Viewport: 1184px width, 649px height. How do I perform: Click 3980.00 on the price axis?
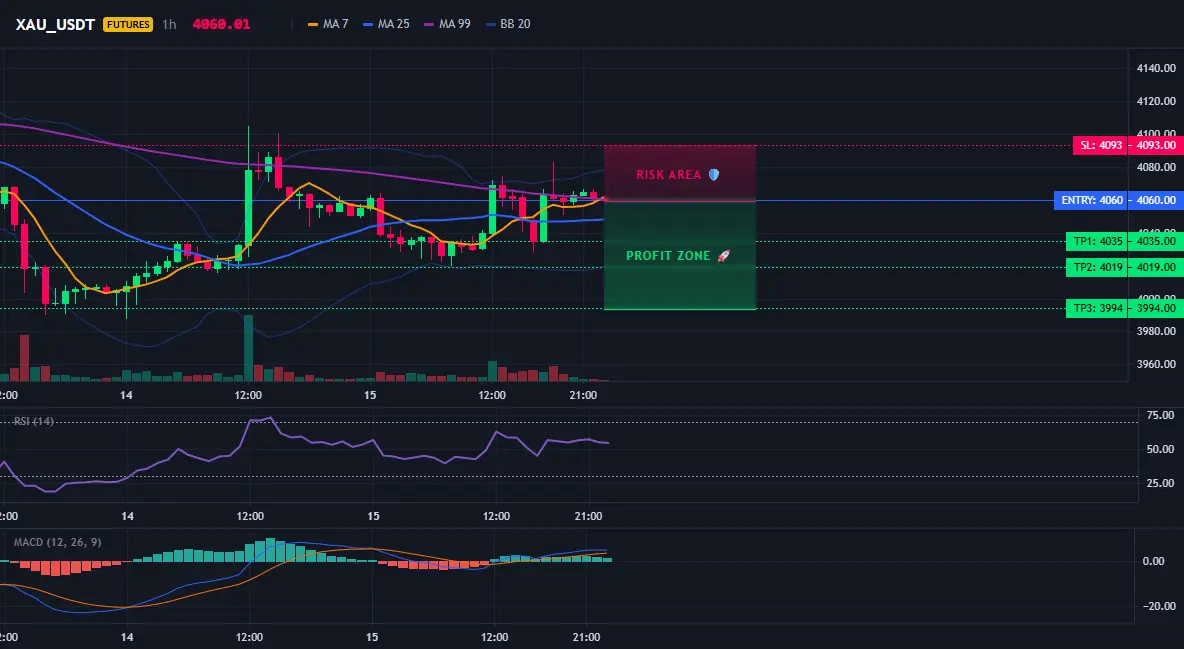pos(1156,331)
